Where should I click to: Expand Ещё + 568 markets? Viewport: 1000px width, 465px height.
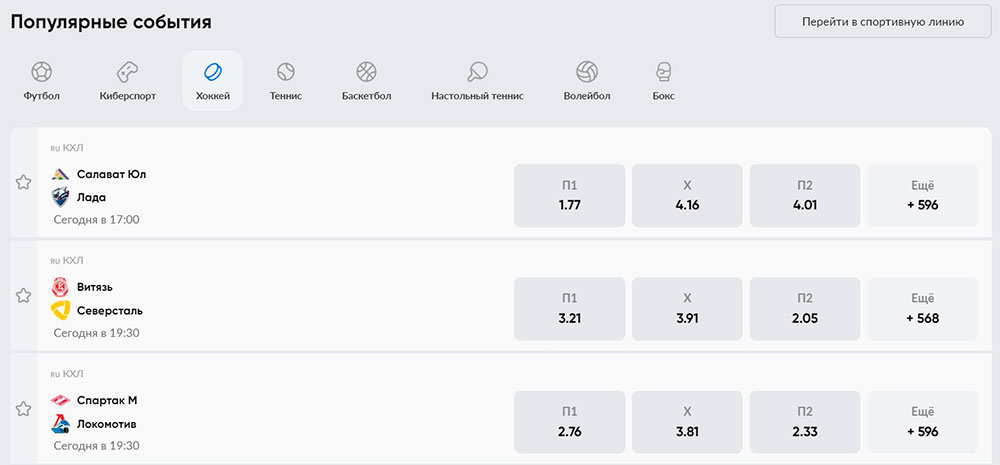tap(922, 309)
